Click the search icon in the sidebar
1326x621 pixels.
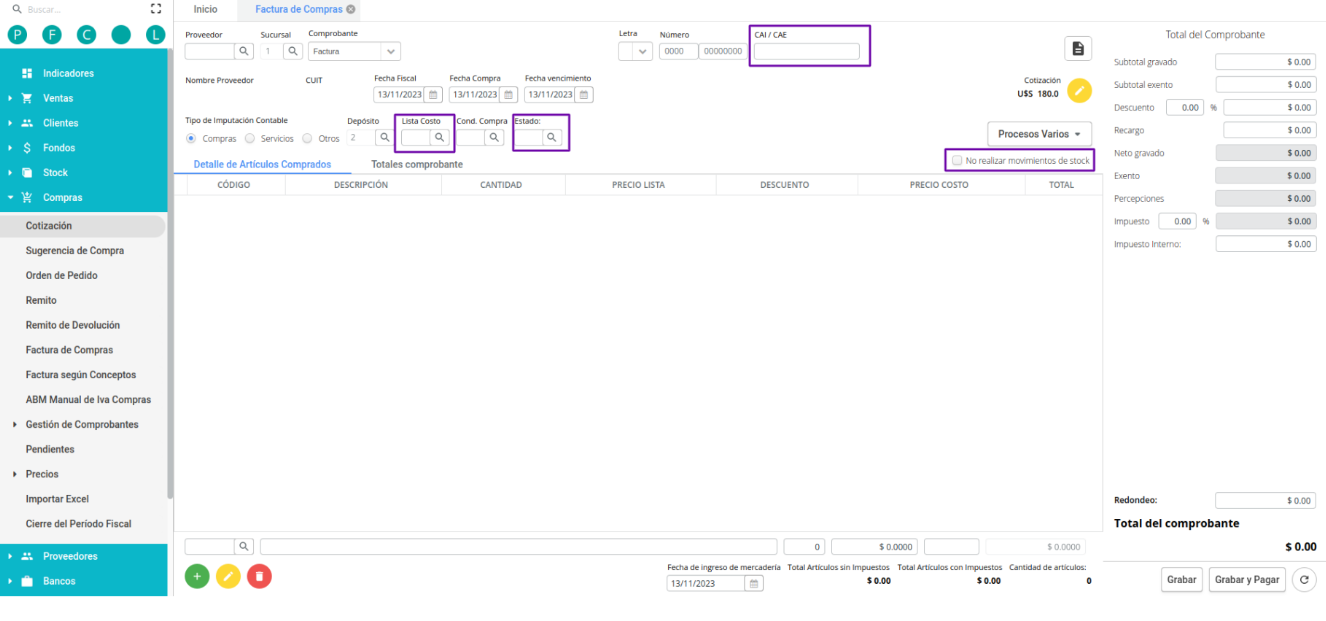tap(16, 9)
